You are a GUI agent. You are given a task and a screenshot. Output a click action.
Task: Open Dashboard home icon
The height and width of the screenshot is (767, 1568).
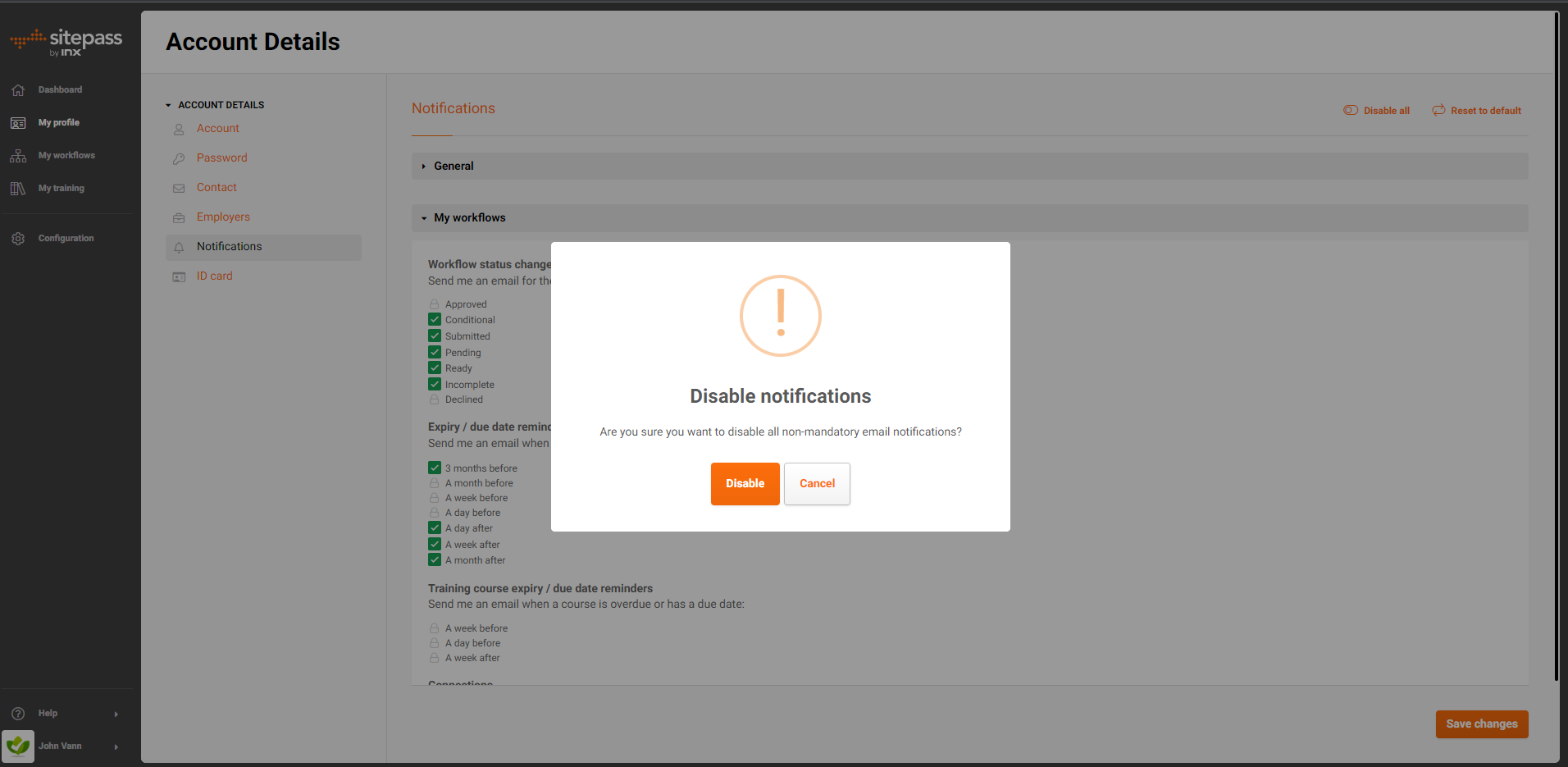pyautogui.click(x=18, y=90)
